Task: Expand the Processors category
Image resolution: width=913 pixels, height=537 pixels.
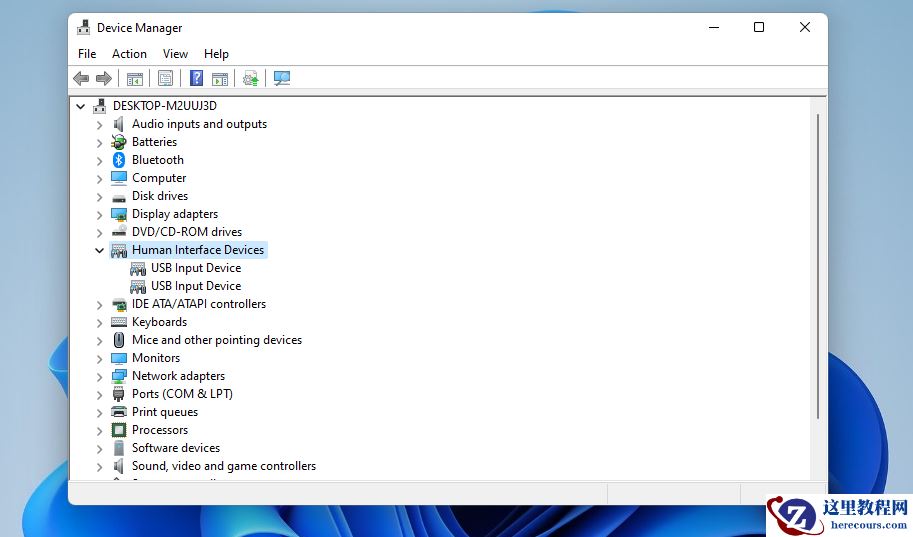Action: [100, 431]
